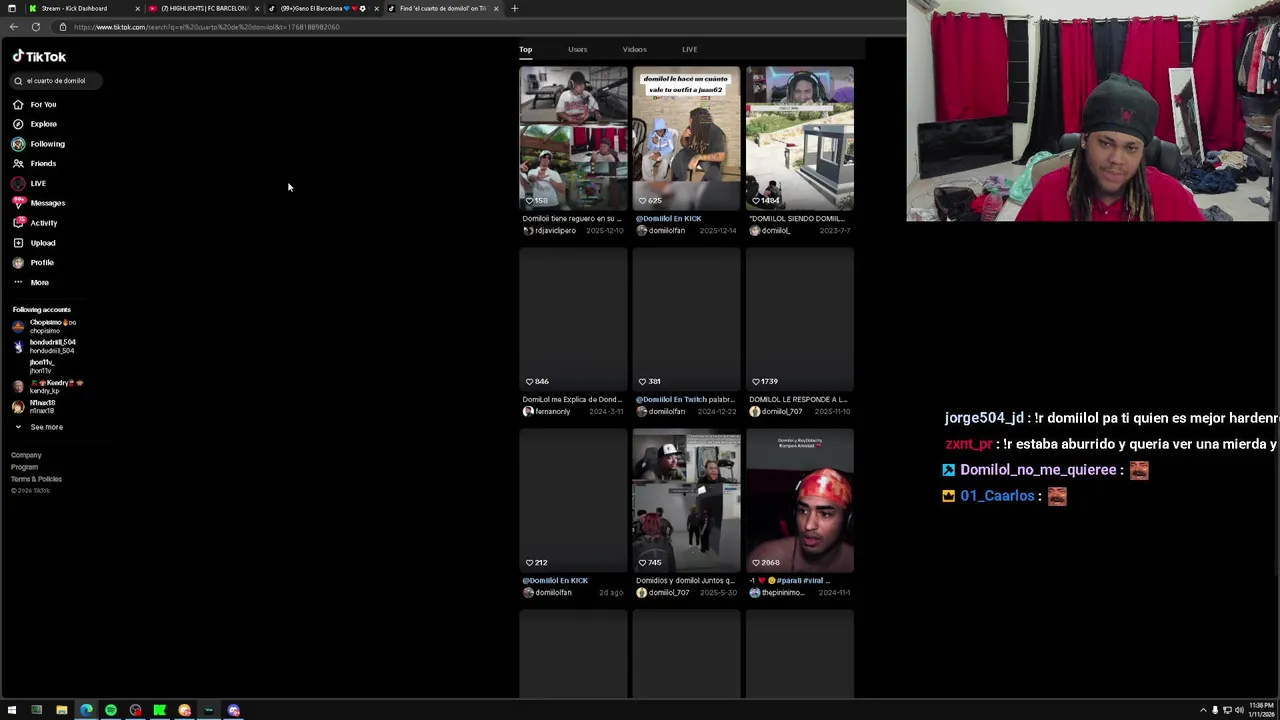Click 'DOMILOL LE RESPONDE A L...' video title
This screenshot has height=720, width=1280.
coord(799,400)
